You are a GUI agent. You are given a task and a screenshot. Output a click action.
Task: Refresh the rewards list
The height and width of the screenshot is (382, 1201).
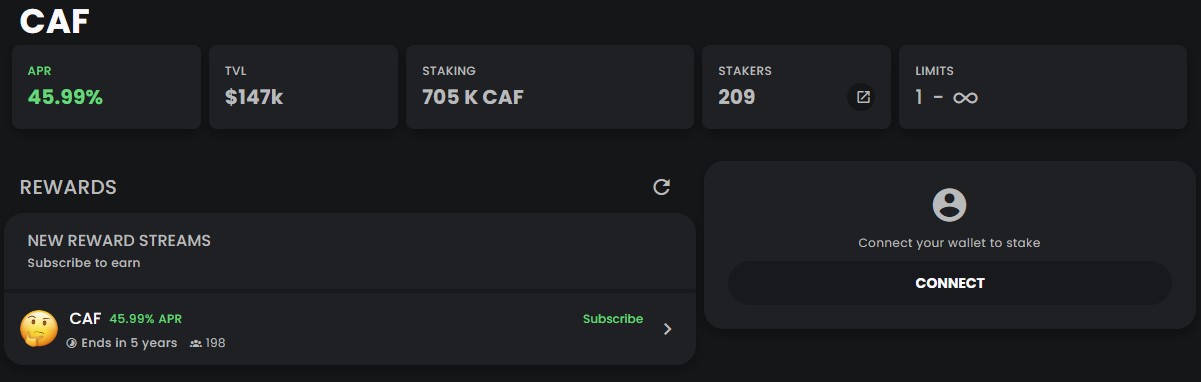click(661, 187)
